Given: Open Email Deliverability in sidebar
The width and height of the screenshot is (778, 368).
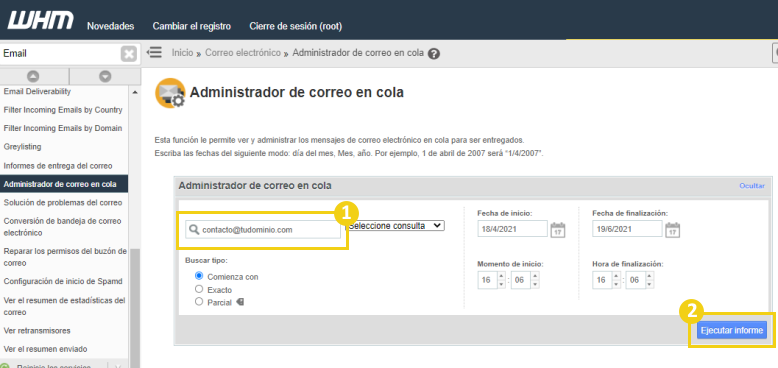Looking at the screenshot, I should 37,92.
